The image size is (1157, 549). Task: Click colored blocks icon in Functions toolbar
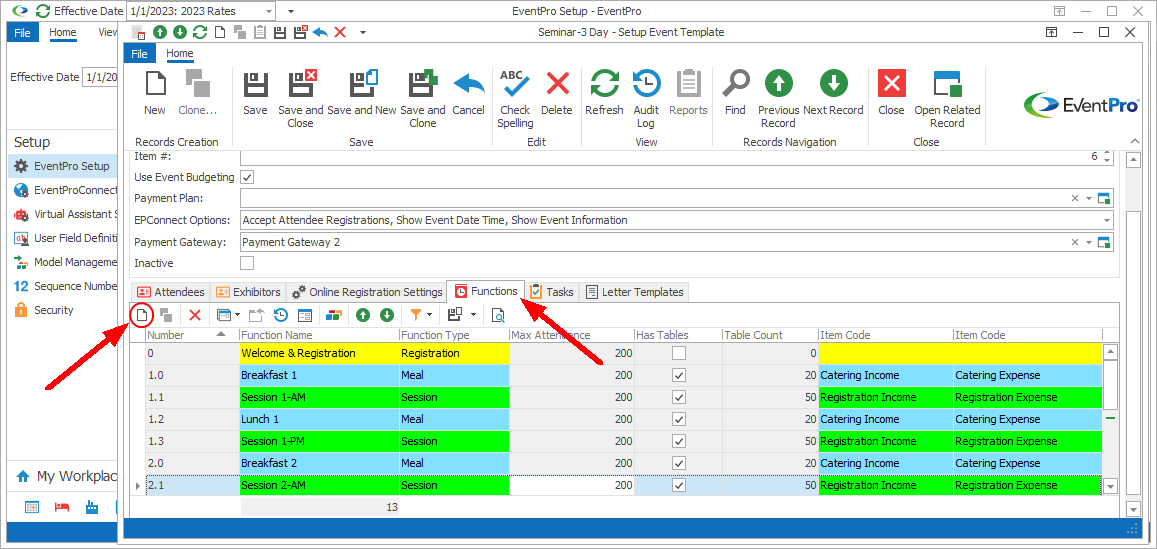334,315
